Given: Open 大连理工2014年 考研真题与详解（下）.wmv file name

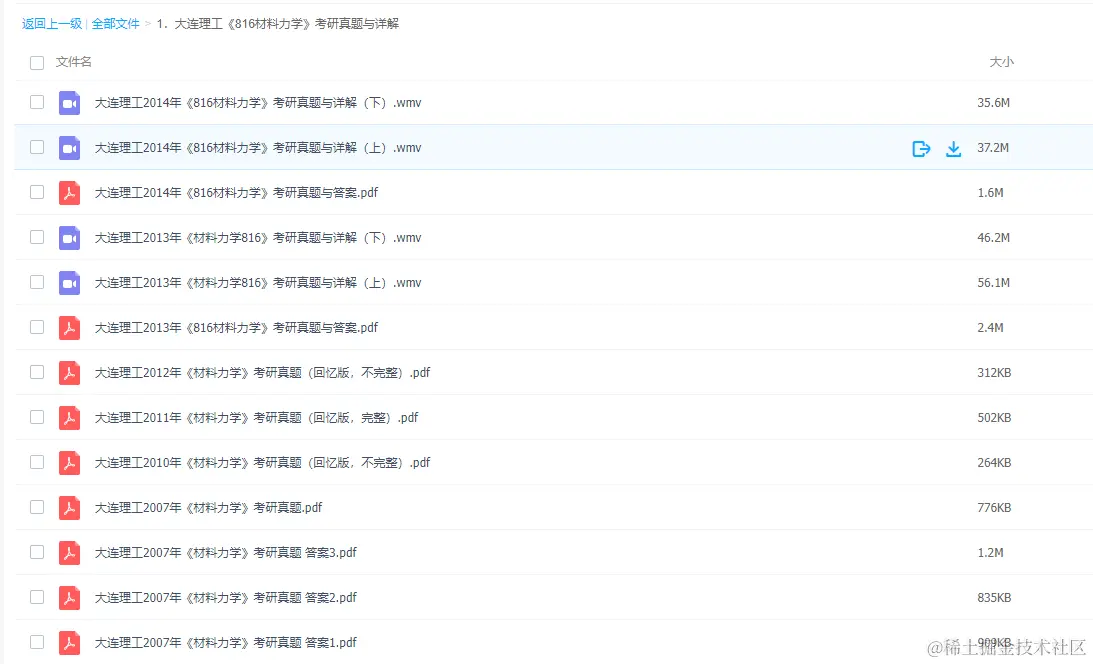Looking at the screenshot, I should [258, 102].
